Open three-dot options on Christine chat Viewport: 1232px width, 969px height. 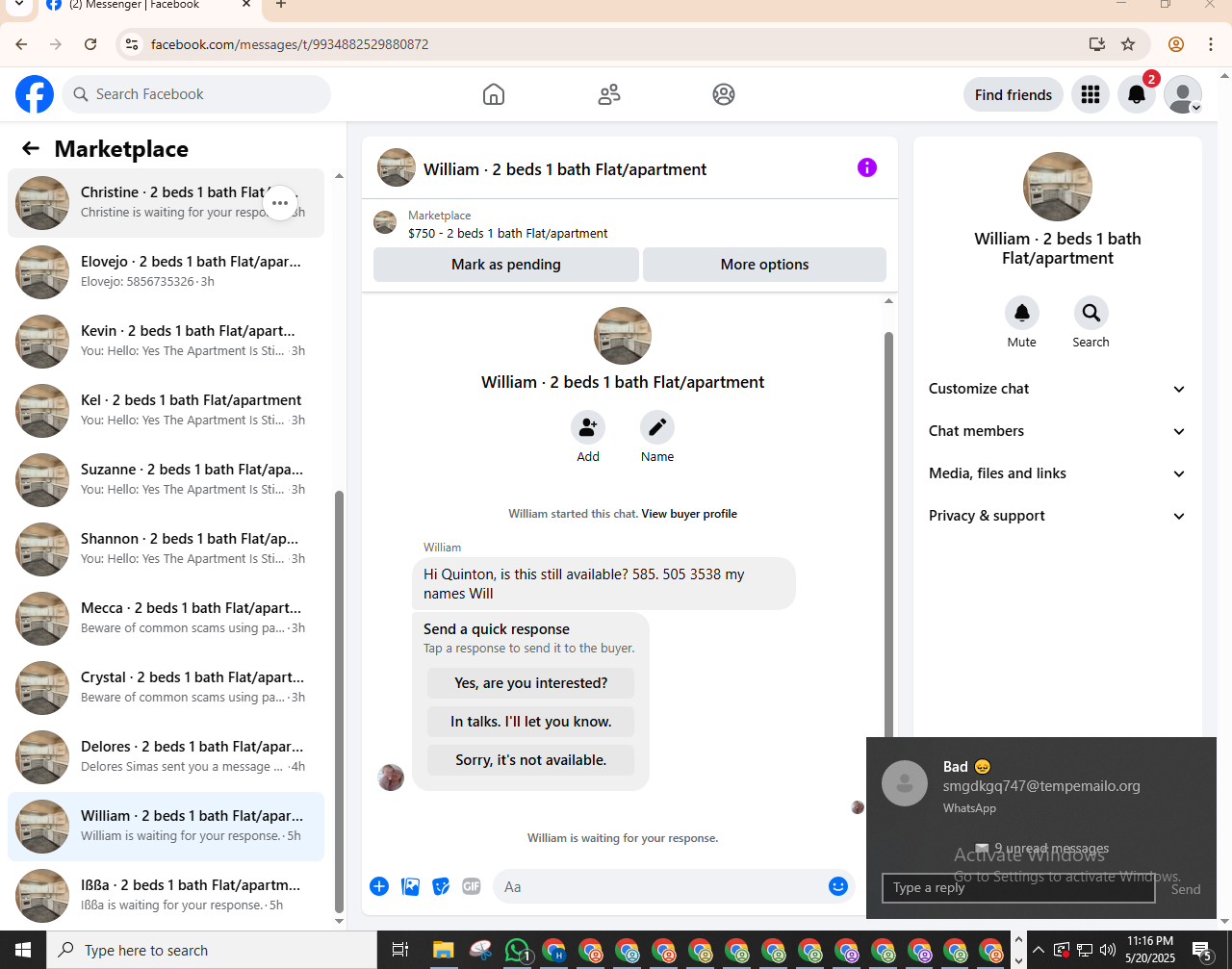(280, 203)
